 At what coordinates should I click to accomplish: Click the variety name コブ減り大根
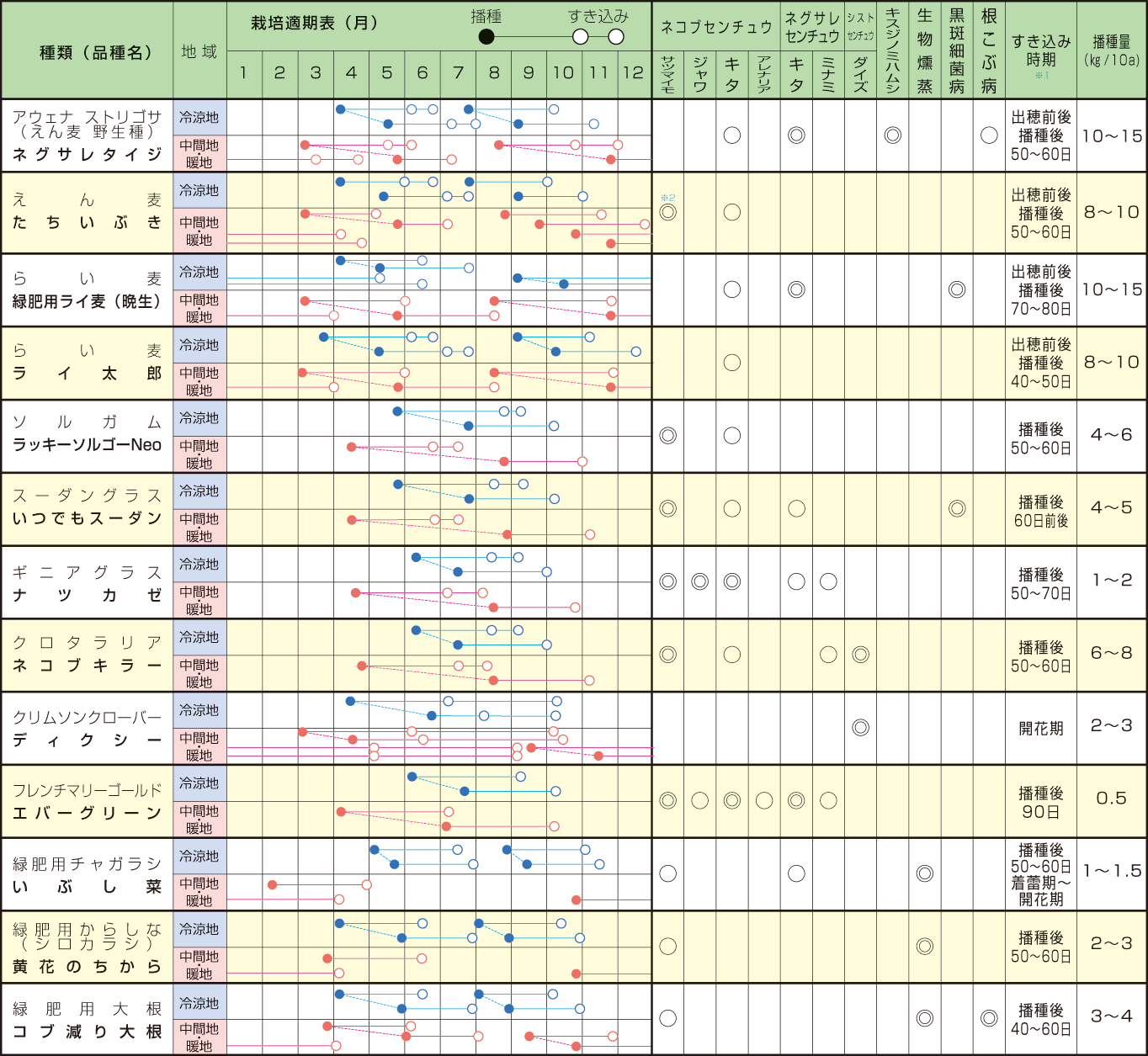click(87, 1032)
